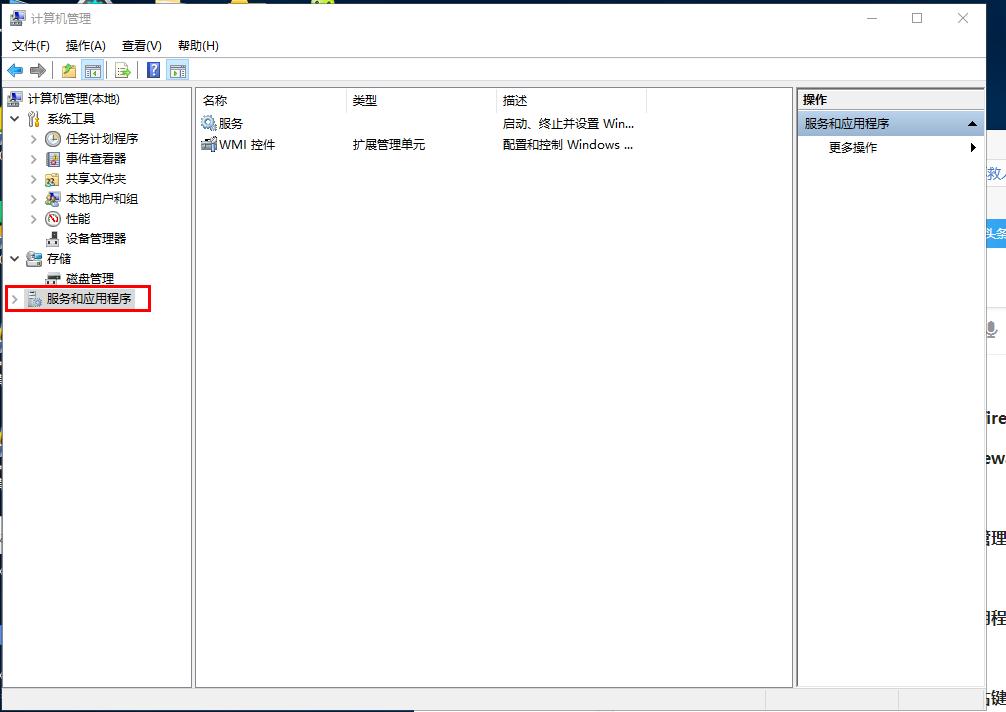Screen dimensions: 1006x712
Task: Toggle the action pane icon on toolbar
Action: (177, 69)
